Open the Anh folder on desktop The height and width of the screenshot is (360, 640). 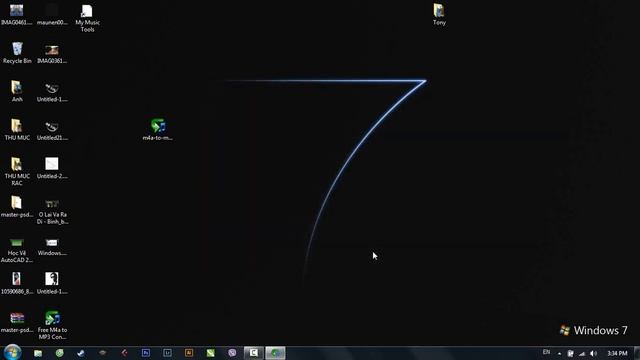pyautogui.click(x=17, y=91)
